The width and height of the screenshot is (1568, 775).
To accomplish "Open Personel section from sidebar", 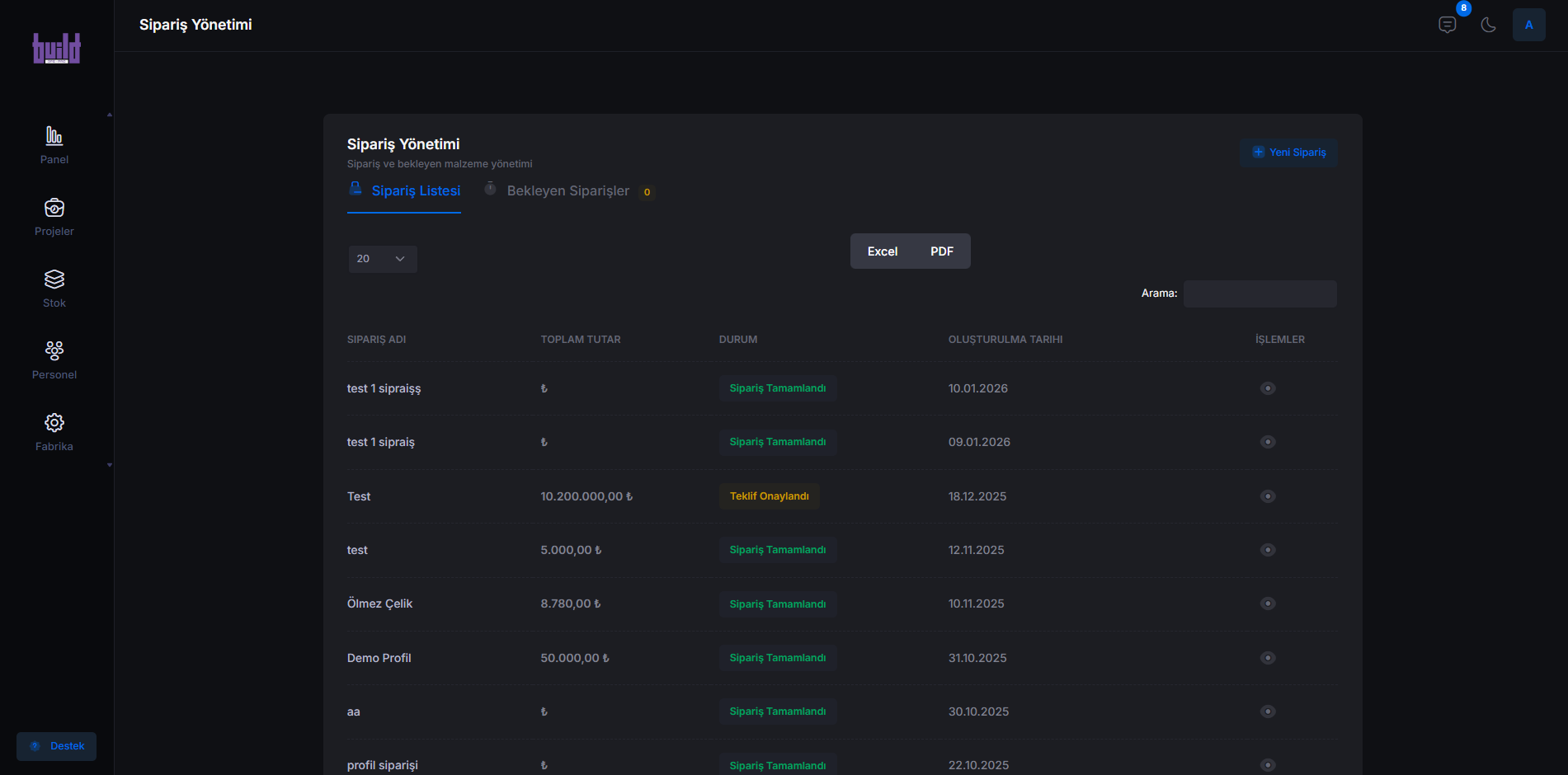I will pyautogui.click(x=54, y=351).
